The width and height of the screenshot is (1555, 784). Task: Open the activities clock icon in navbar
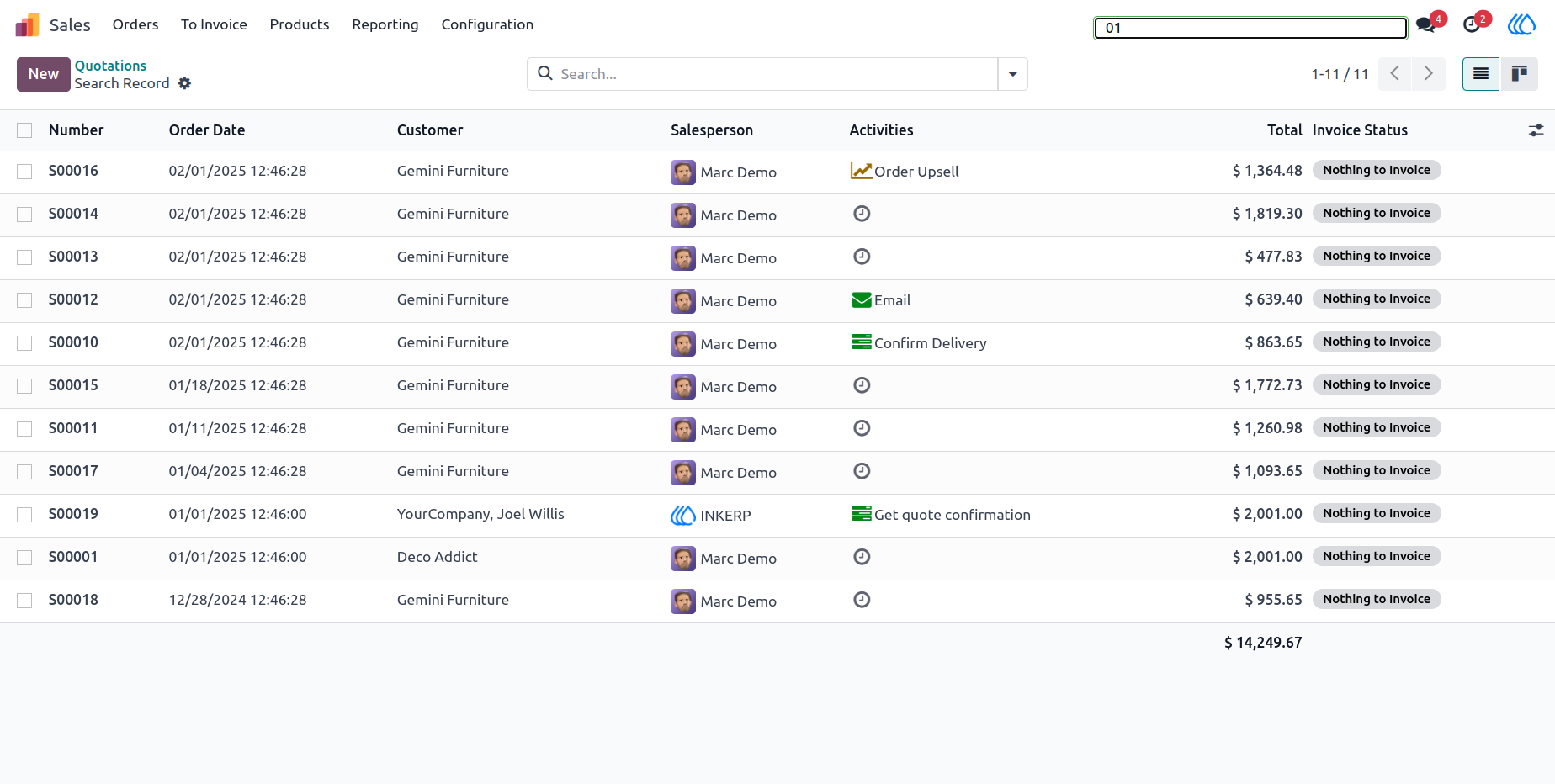tap(1472, 24)
